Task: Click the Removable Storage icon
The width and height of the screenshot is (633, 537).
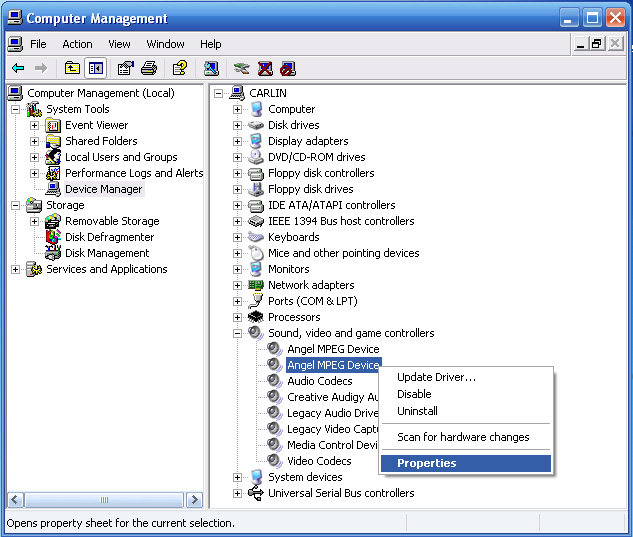Action: coord(53,221)
